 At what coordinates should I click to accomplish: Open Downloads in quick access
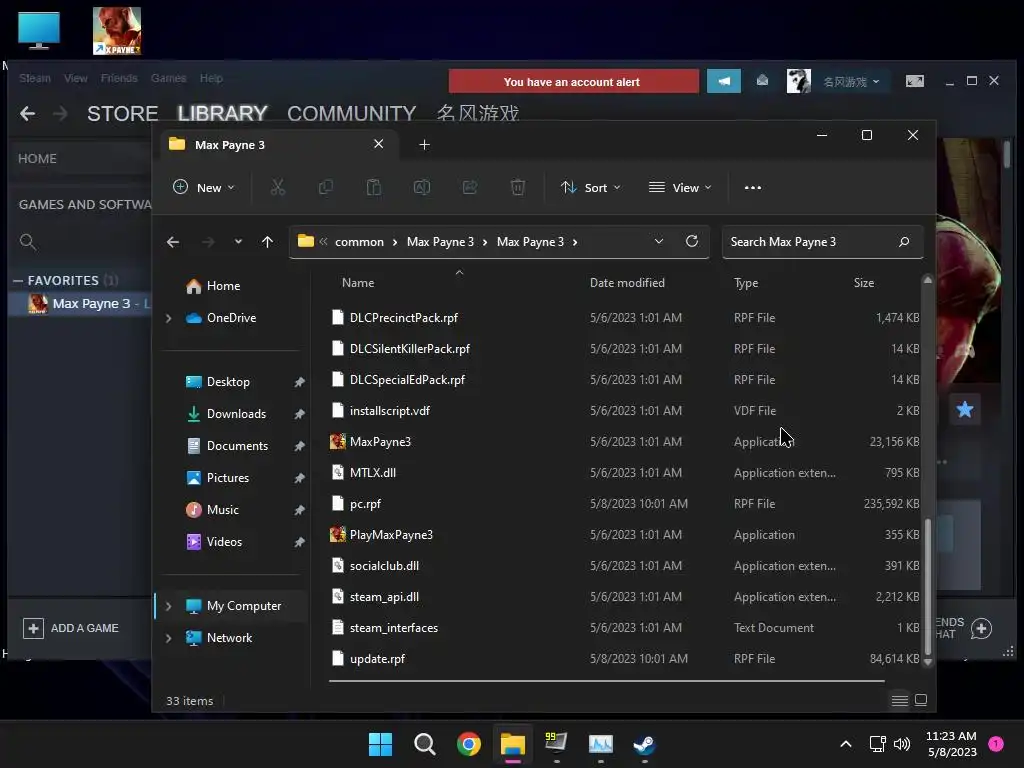tap(236, 414)
